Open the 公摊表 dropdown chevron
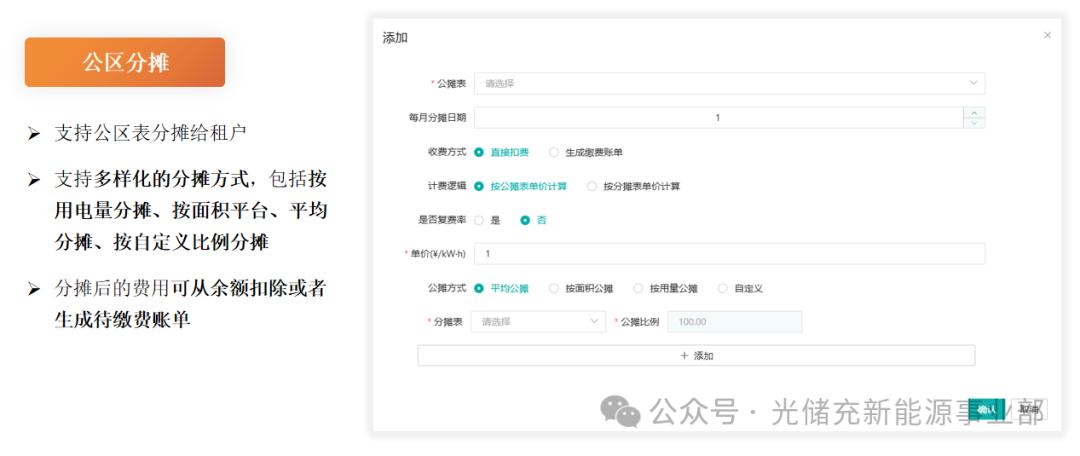The image size is (1080, 456). [x=973, y=83]
